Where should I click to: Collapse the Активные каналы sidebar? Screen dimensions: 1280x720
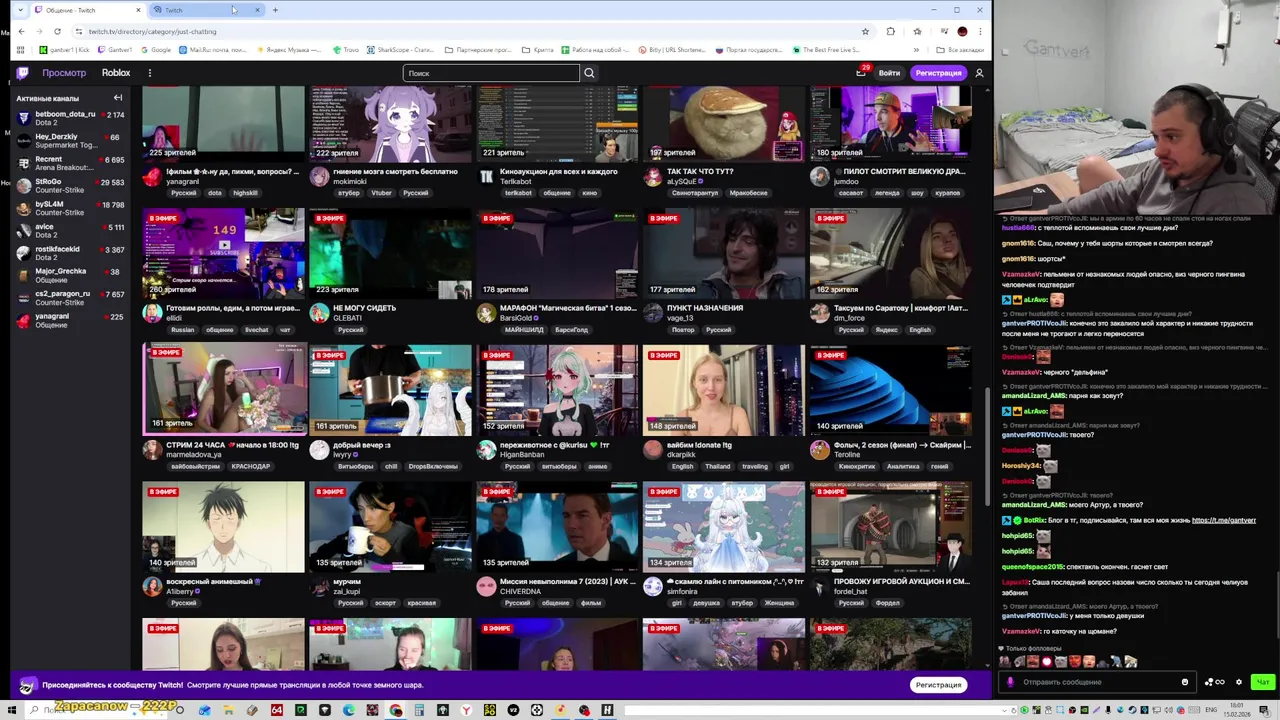(118, 98)
